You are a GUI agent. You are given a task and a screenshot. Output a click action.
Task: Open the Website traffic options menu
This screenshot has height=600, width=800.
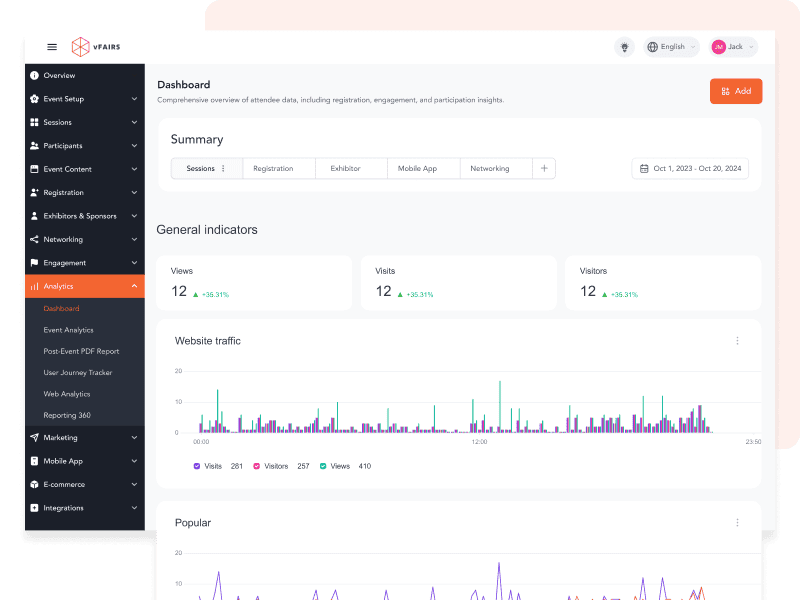click(737, 341)
